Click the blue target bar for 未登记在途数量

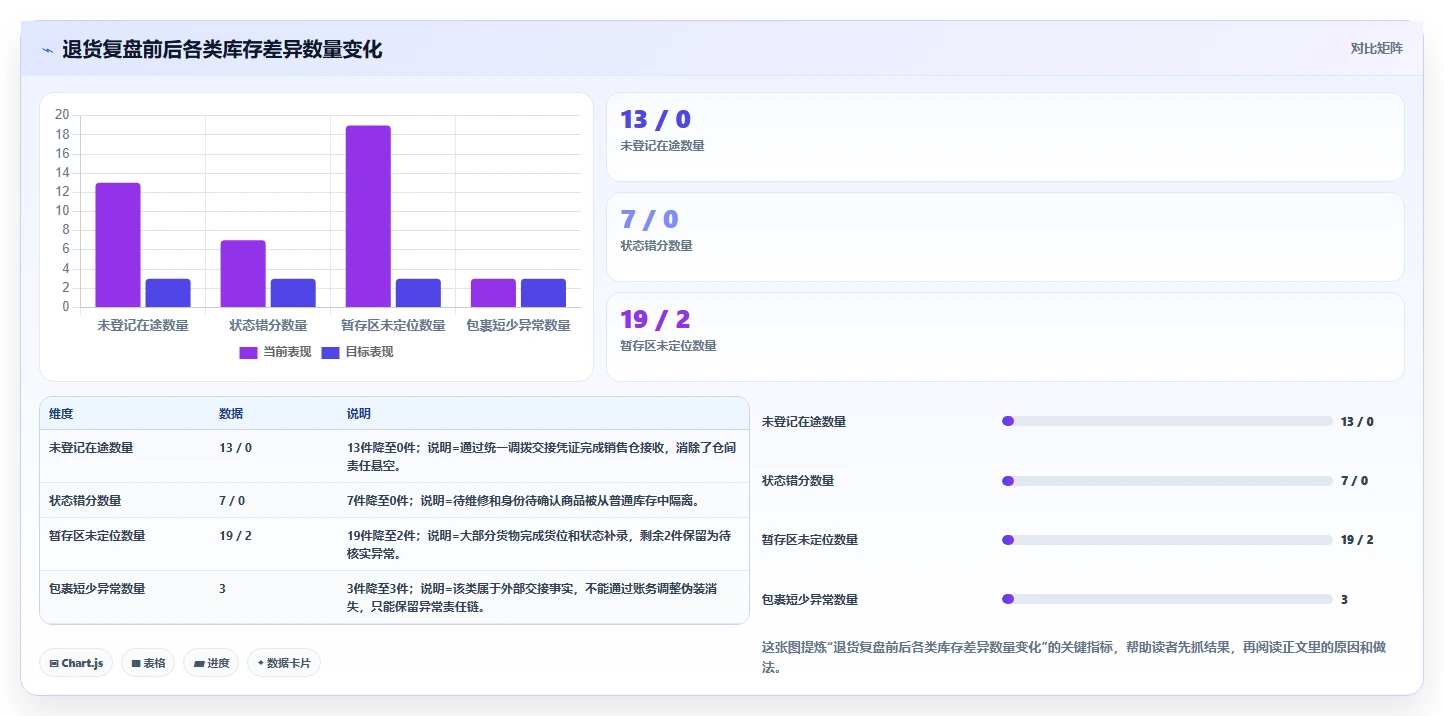pos(168,293)
